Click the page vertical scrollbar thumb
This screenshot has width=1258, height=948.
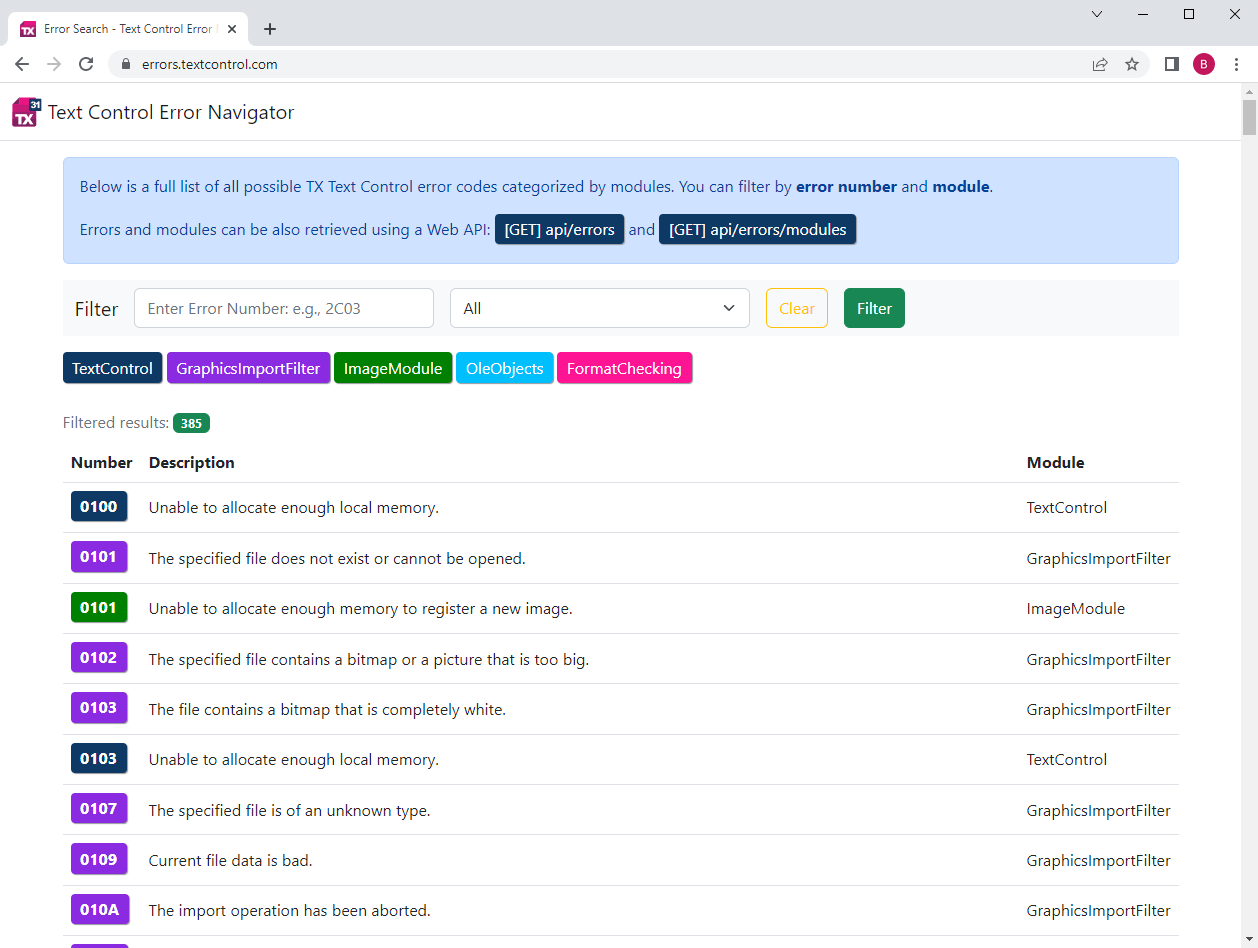1249,117
